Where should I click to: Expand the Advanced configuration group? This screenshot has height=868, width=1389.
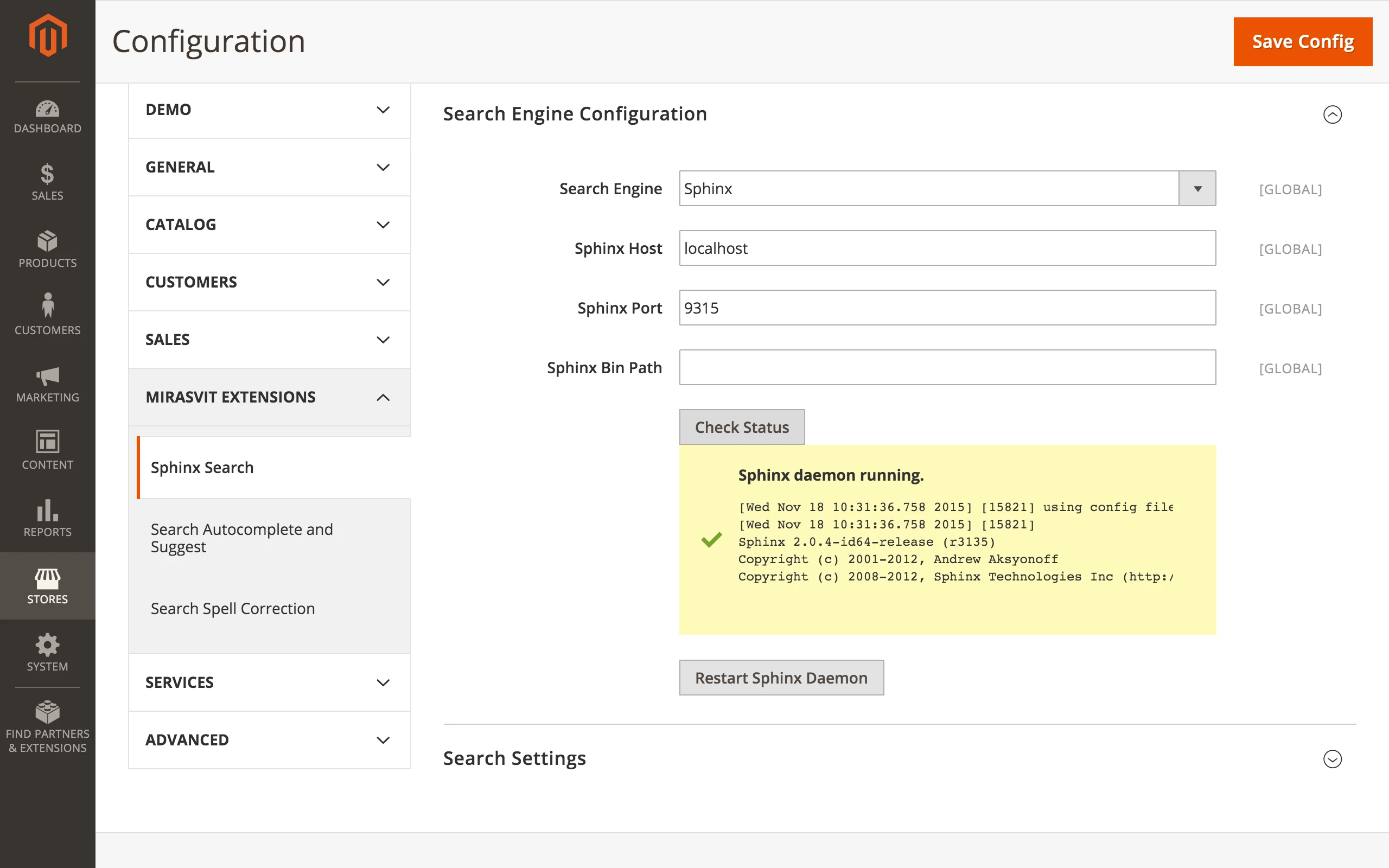click(269, 740)
